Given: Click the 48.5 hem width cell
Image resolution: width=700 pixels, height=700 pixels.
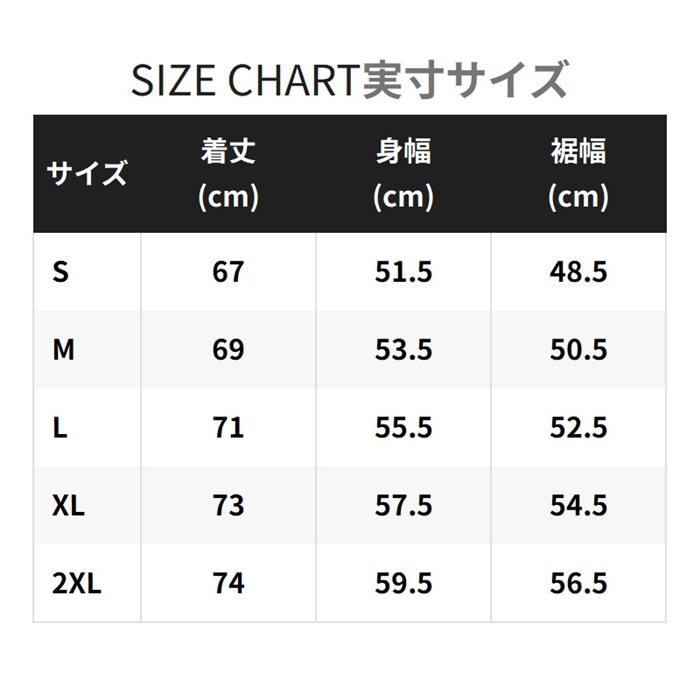Looking at the screenshot, I should pos(578,272).
